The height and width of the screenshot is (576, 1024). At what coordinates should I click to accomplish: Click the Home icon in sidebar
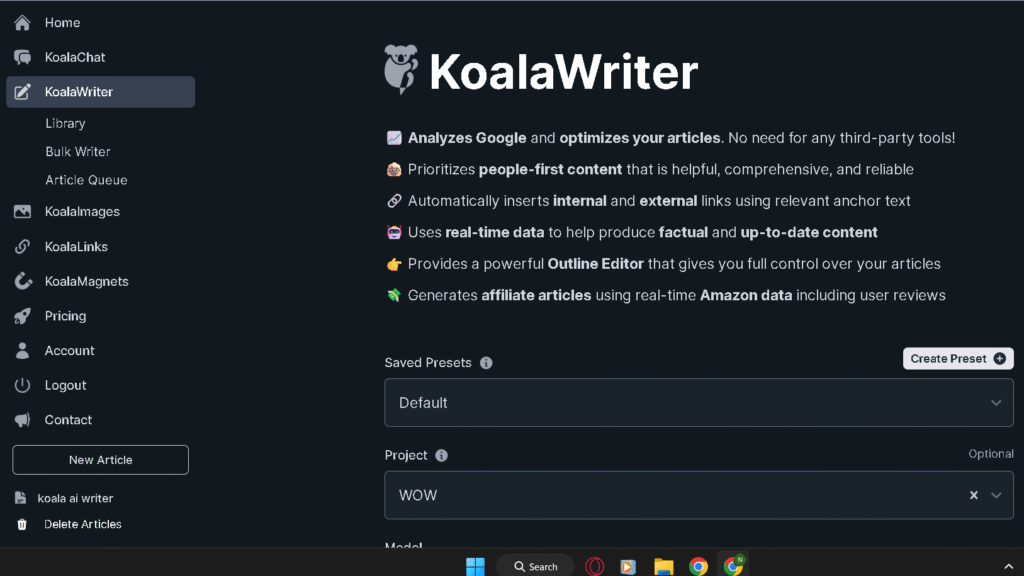click(22, 22)
